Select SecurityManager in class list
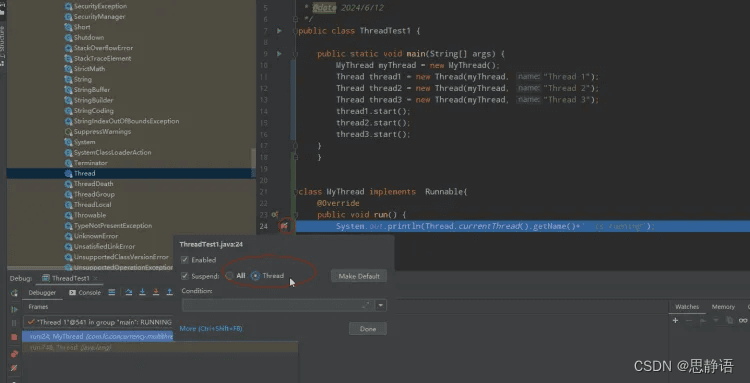 tap(99, 17)
